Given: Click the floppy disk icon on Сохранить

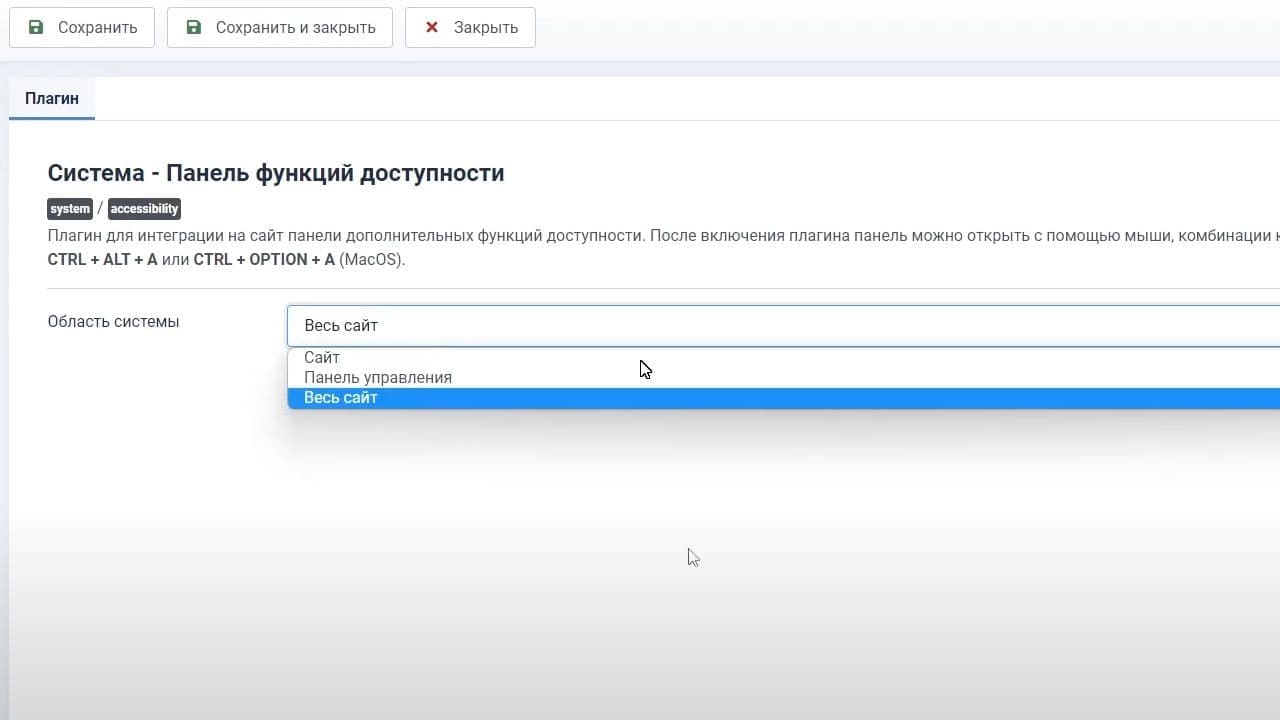Looking at the screenshot, I should (36, 27).
